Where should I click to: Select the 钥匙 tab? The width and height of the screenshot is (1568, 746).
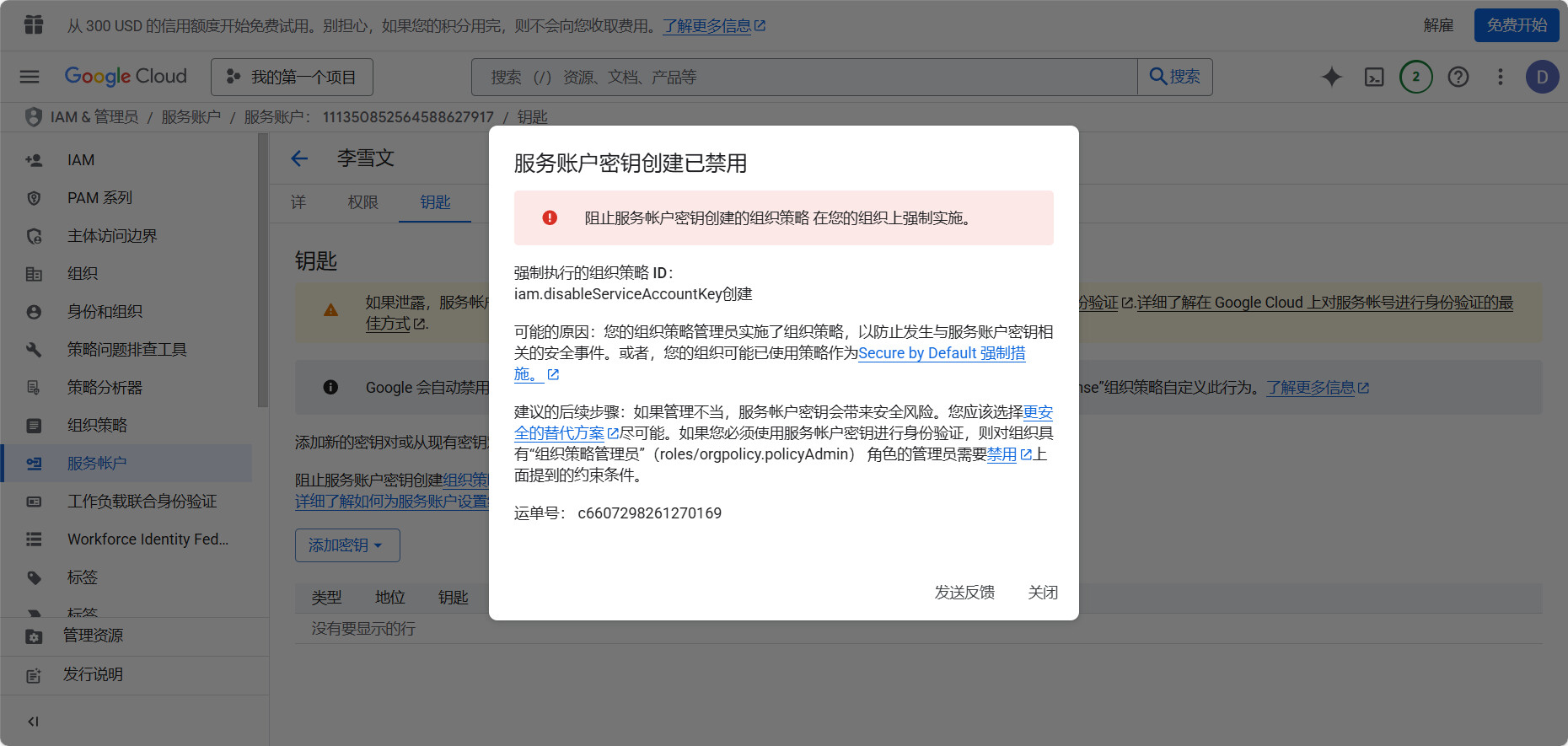pos(435,202)
